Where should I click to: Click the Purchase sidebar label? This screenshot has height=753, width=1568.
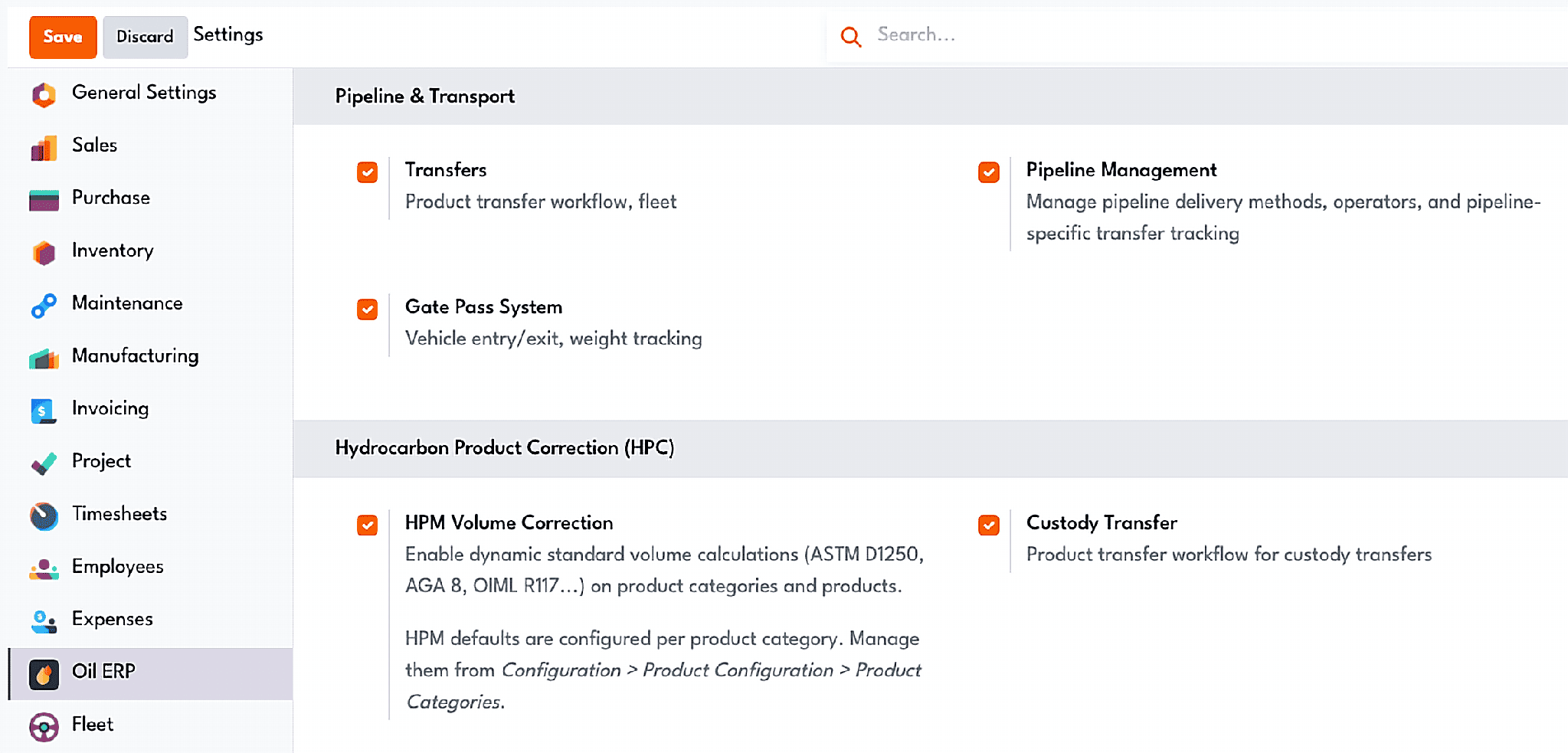[x=111, y=198]
